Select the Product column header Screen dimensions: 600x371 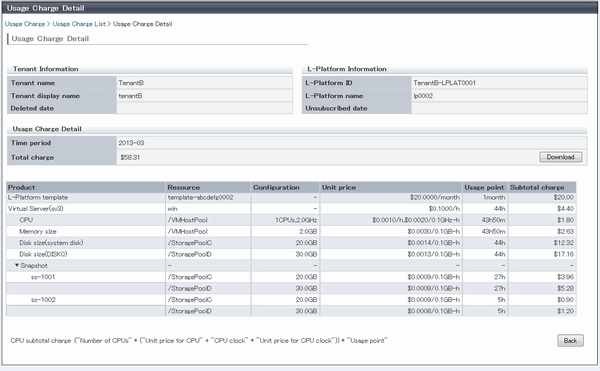point(86,187)
